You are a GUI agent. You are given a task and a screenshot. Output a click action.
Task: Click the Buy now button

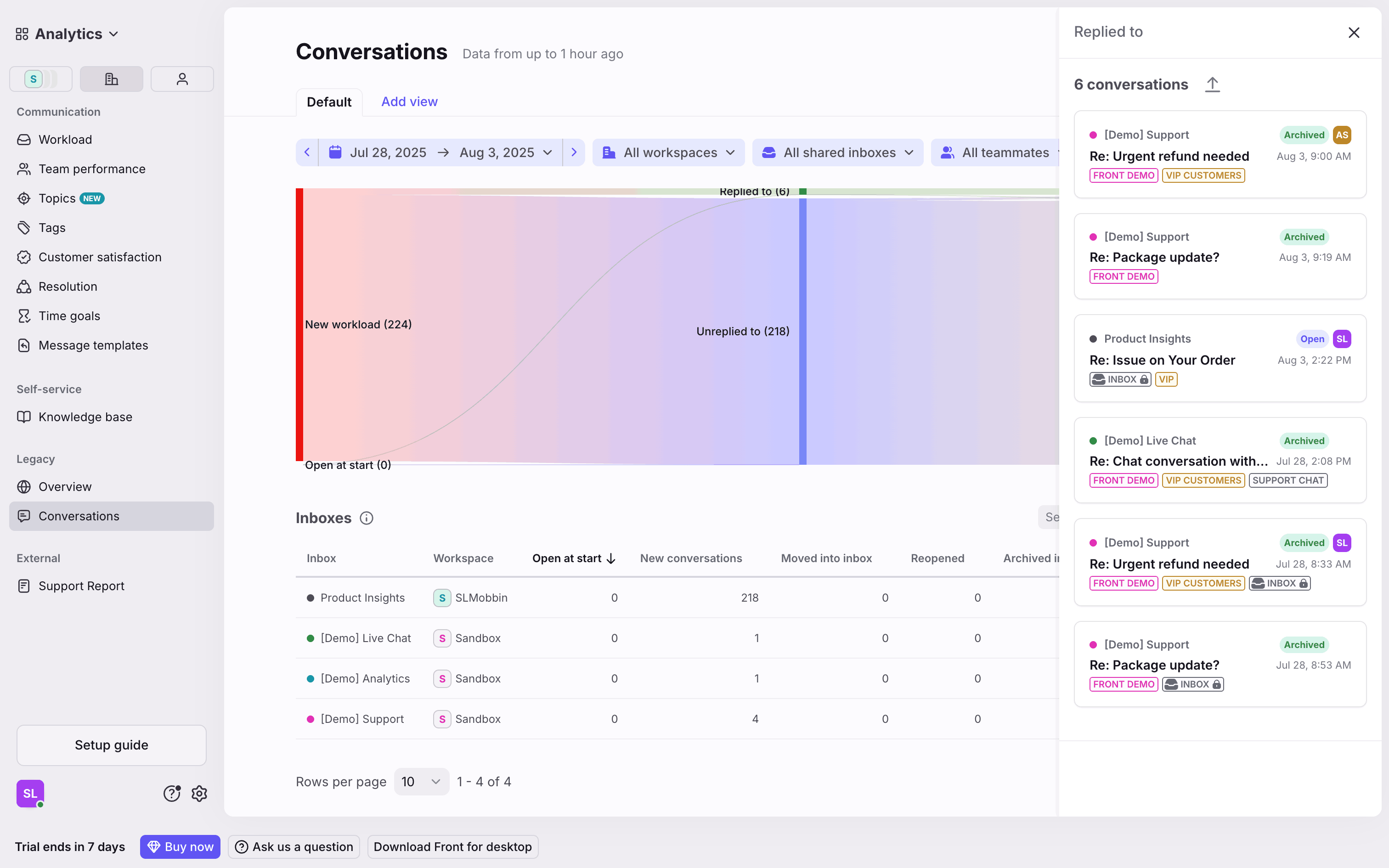point(180,847)
